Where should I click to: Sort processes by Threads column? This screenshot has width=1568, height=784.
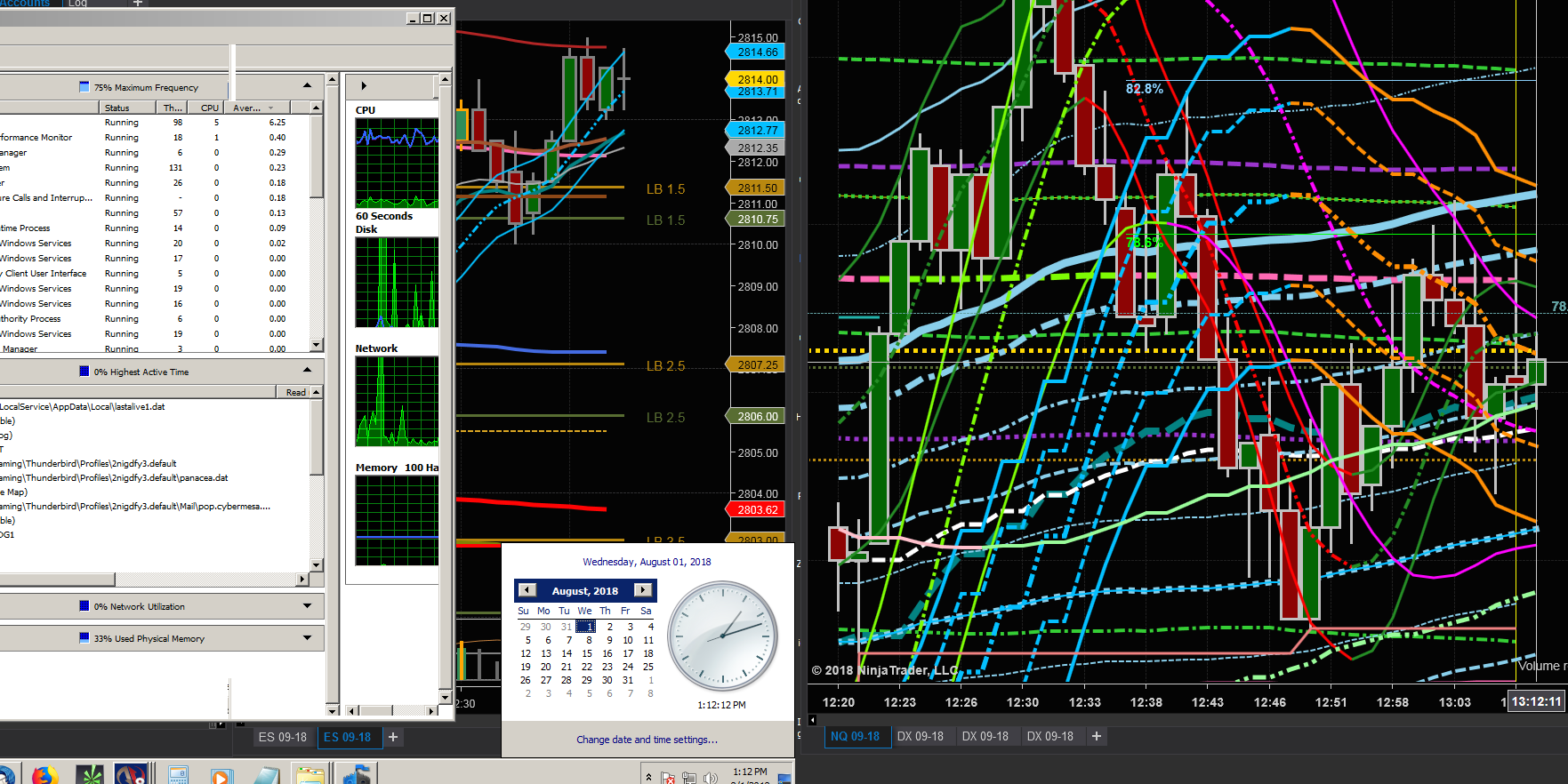[173, 108]
